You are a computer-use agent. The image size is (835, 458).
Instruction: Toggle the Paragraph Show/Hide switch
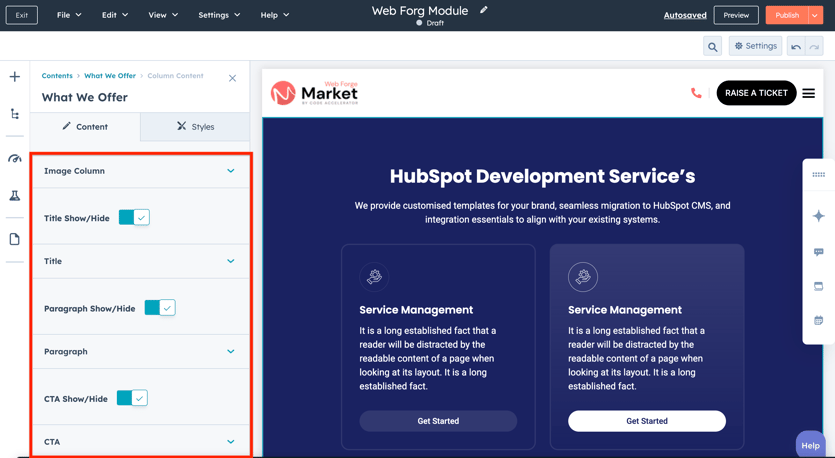[x=160, y=308]
